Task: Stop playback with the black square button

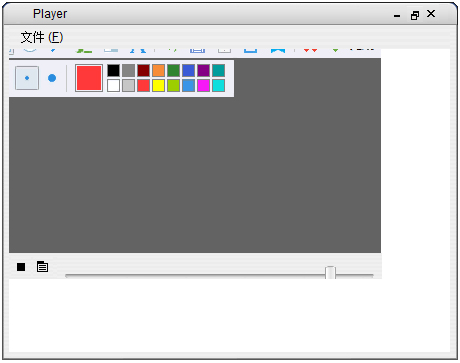Action: pyautogui.click(x=21, y=267)
